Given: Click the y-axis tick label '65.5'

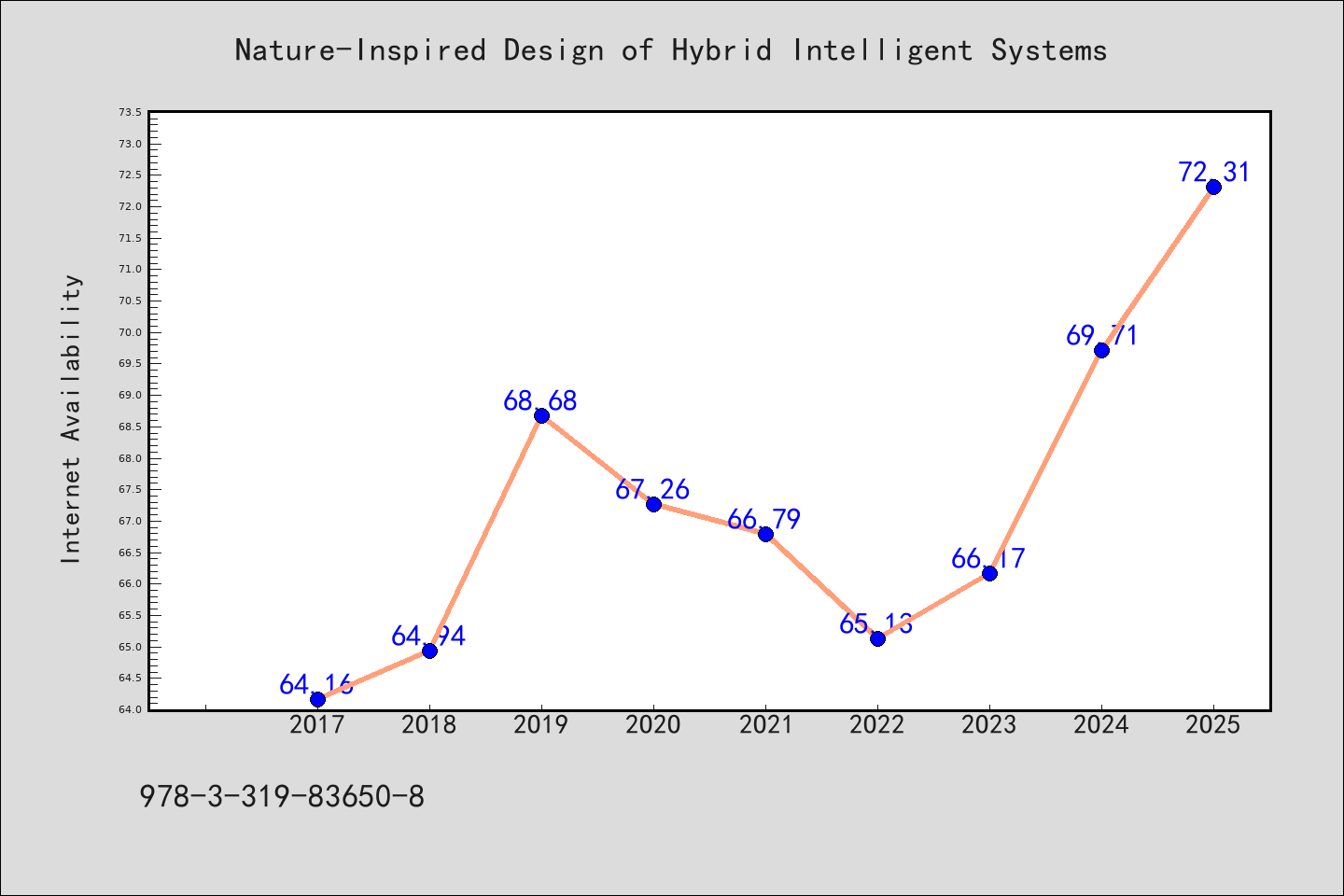Looking at the screenshot, I should [131, 615].
